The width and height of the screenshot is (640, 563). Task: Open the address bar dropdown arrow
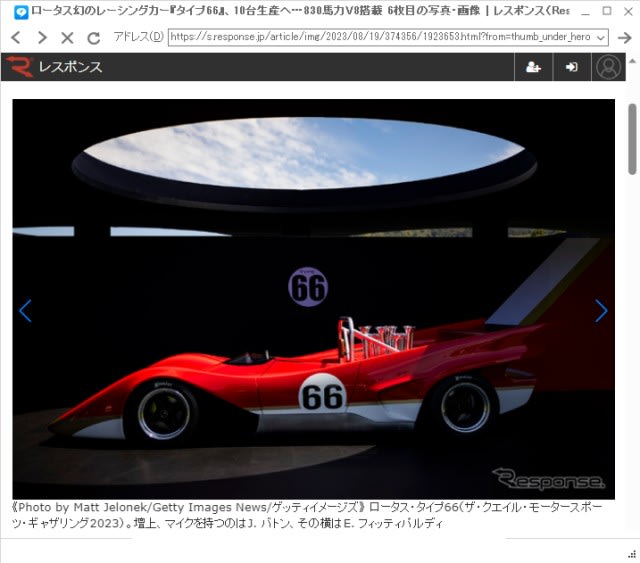point(601,38)
